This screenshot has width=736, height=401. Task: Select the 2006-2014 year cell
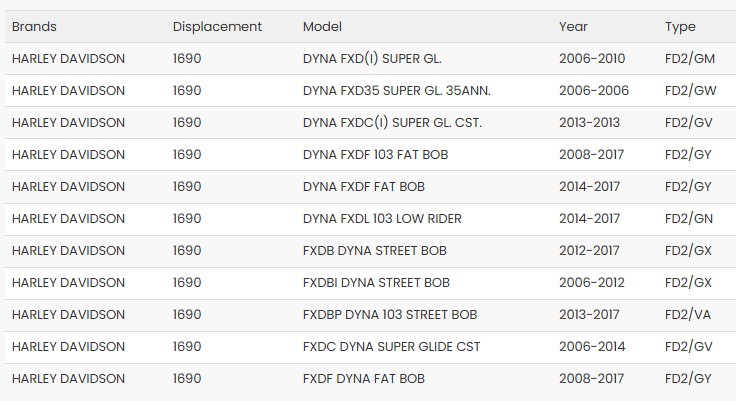(x=592, y=347)
